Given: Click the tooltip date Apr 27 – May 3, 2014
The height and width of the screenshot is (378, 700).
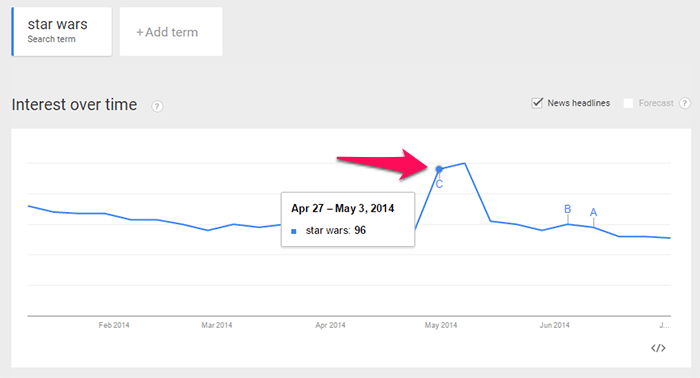Looking at the screenshot, I should pos(342,208).
